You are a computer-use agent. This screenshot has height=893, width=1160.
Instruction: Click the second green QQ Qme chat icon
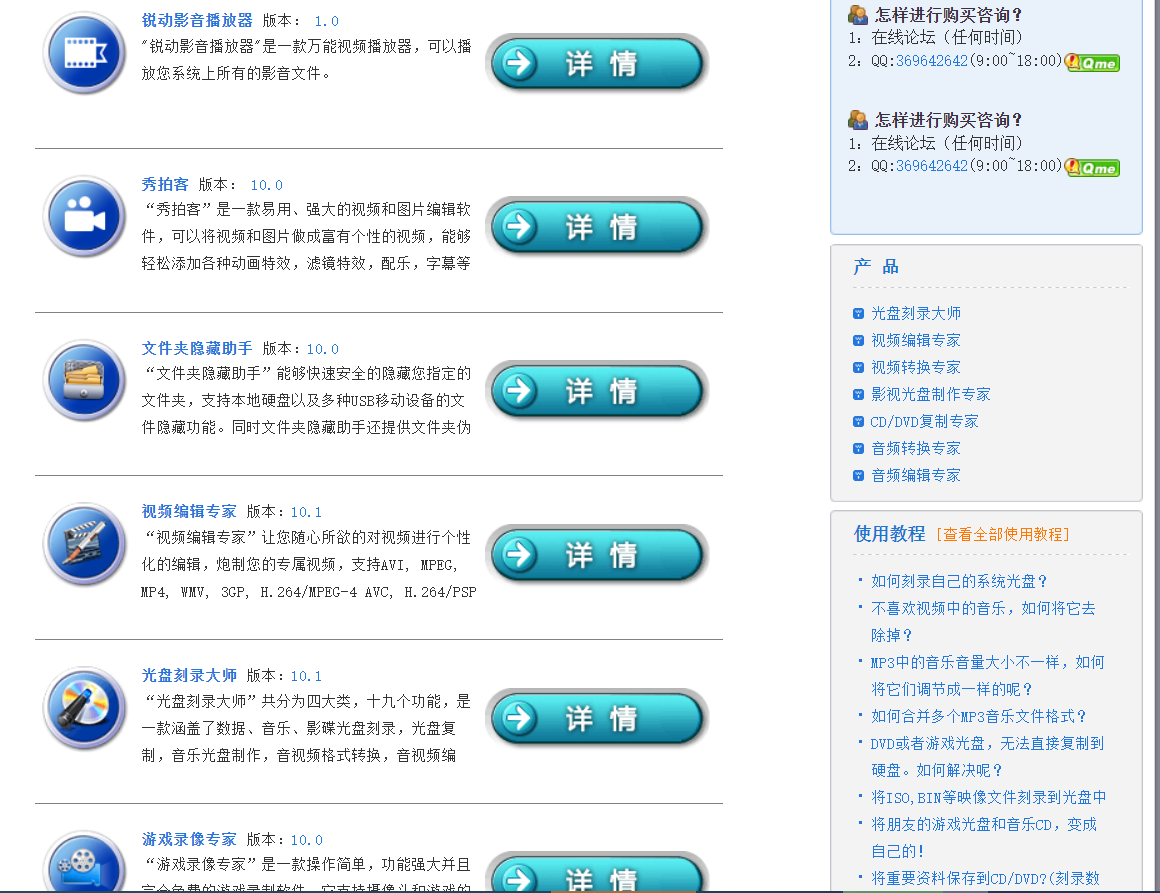point(1093,167)
